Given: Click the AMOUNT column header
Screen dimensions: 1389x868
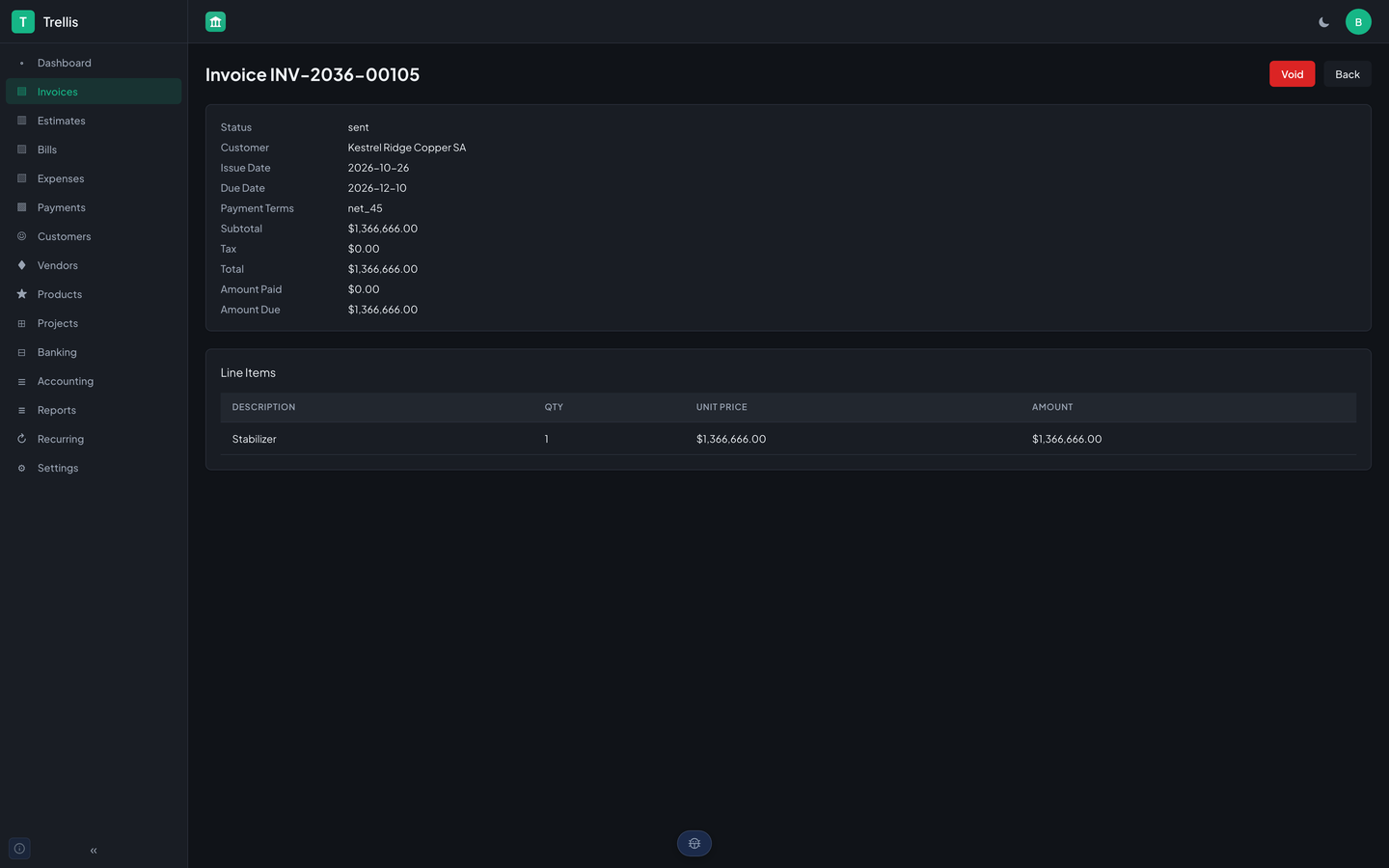Looking at the screenshot, I should pos(1052,407).
